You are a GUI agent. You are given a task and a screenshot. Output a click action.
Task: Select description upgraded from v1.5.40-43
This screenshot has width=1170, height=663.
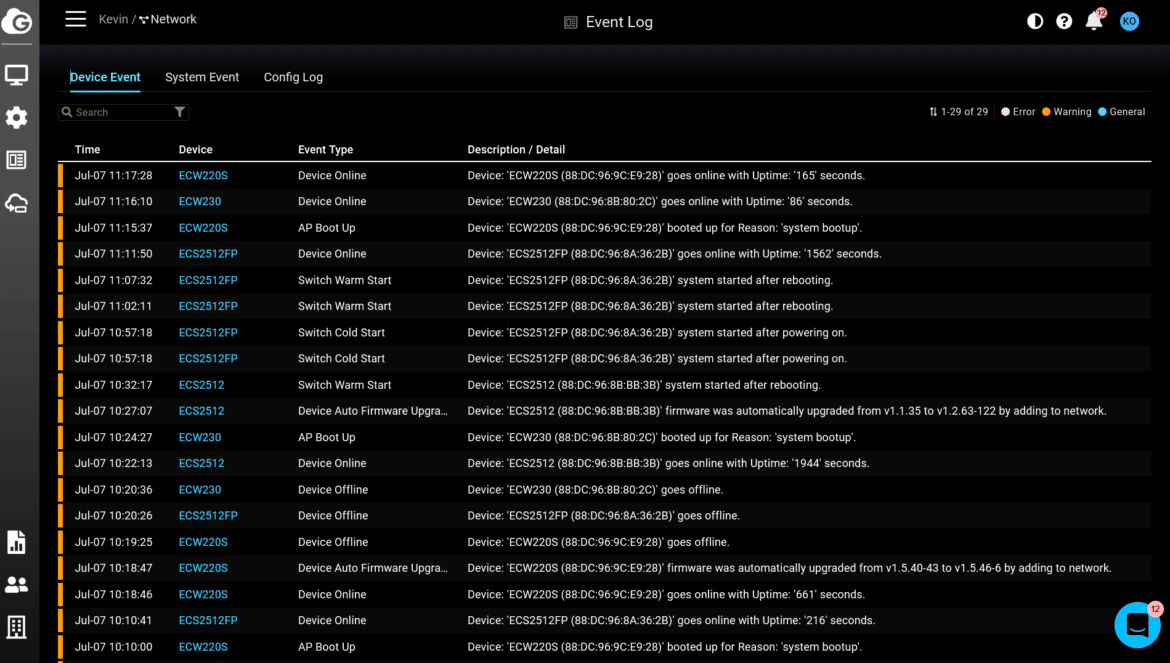pyautogui.click(x=789, y=568)
